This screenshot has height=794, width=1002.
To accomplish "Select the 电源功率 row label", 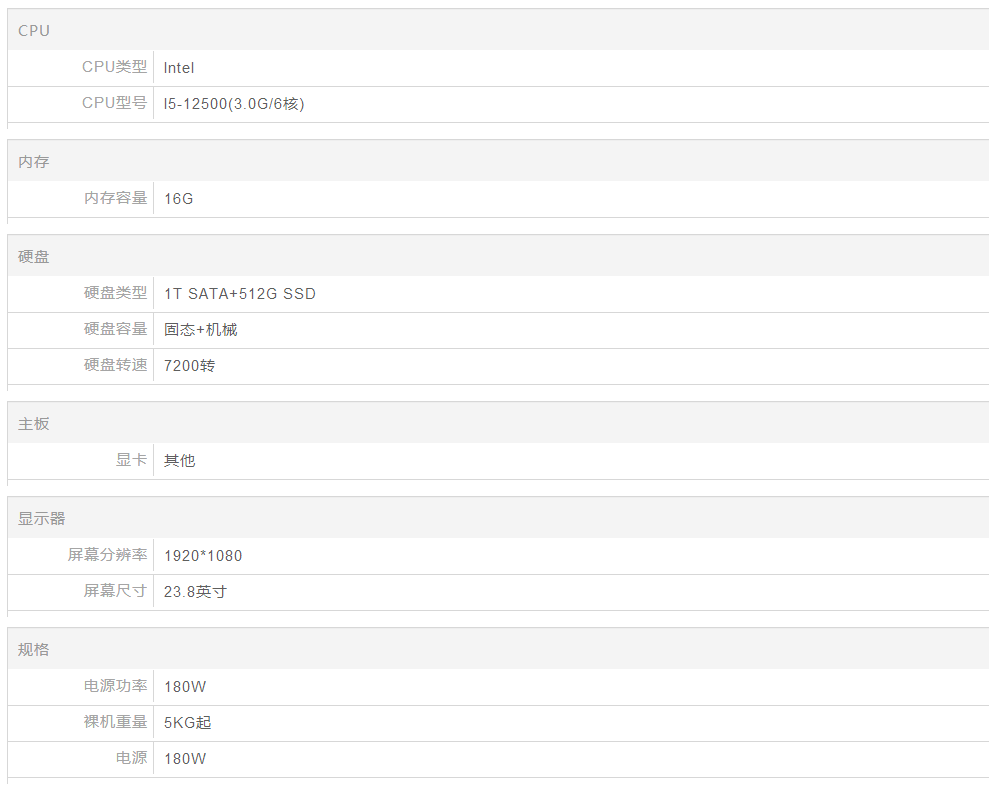I will [x=115, y=687].
